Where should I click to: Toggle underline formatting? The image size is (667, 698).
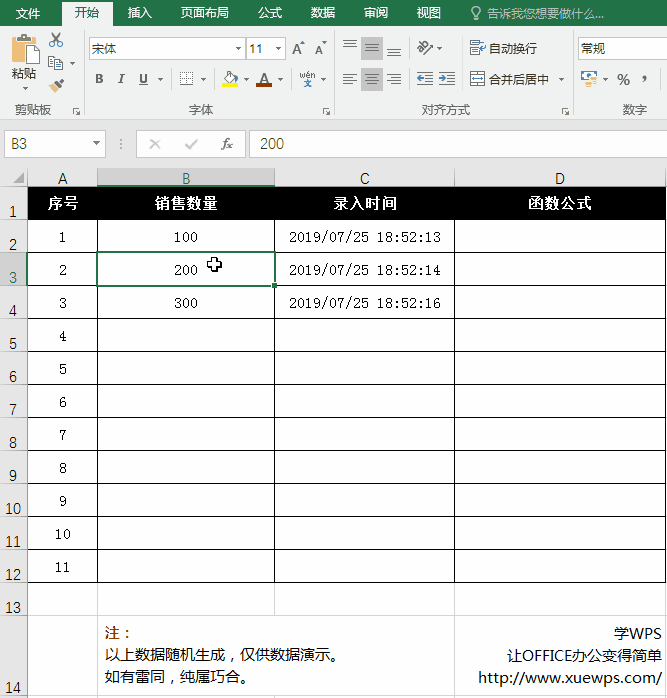tap(143, 79)
